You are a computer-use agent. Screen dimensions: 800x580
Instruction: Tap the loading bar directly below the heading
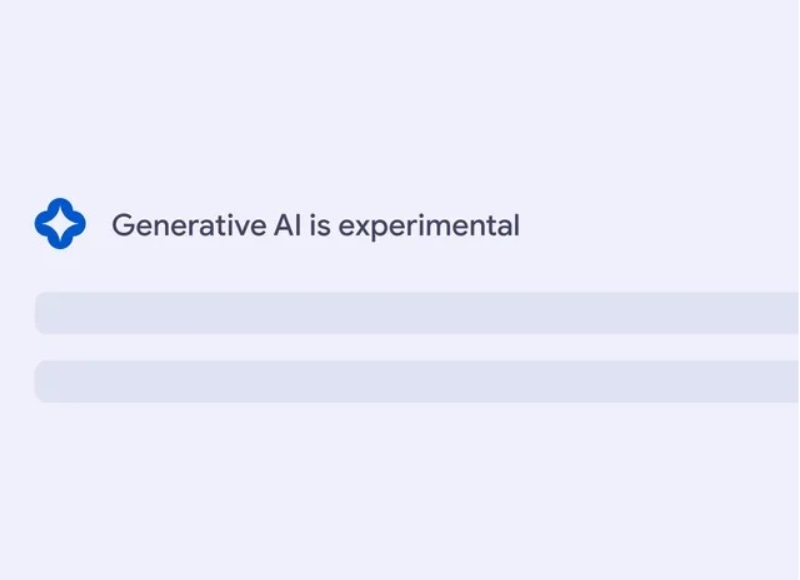(x=417, y=313)
